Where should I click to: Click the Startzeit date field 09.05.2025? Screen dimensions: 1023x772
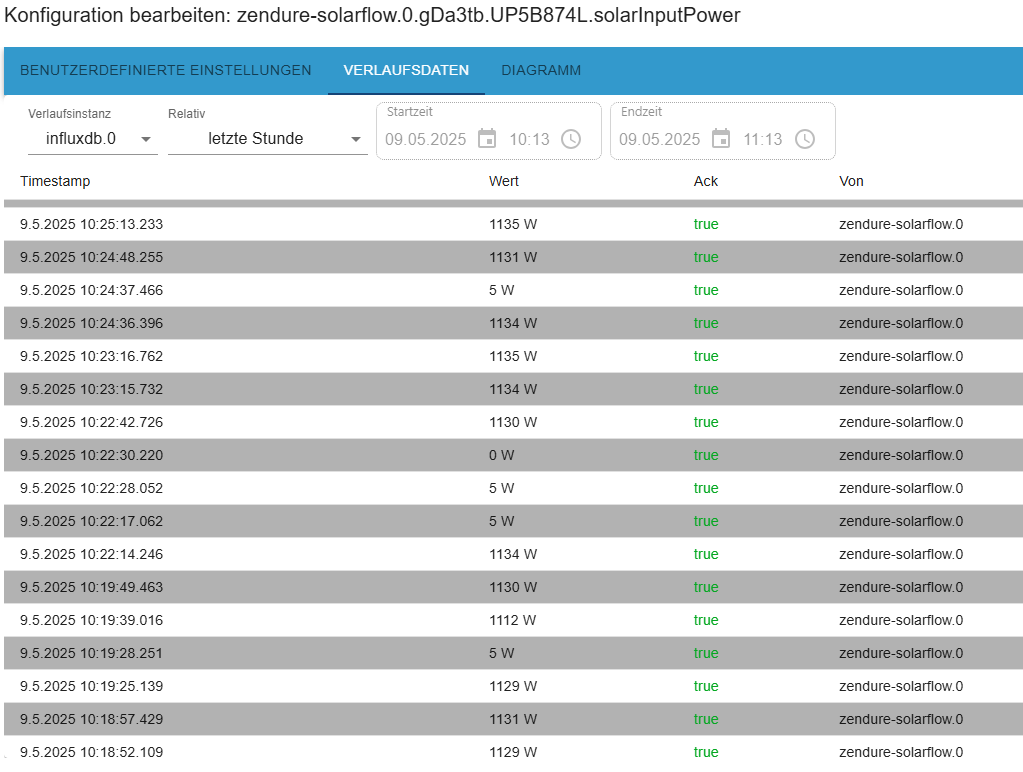point(425,140)
